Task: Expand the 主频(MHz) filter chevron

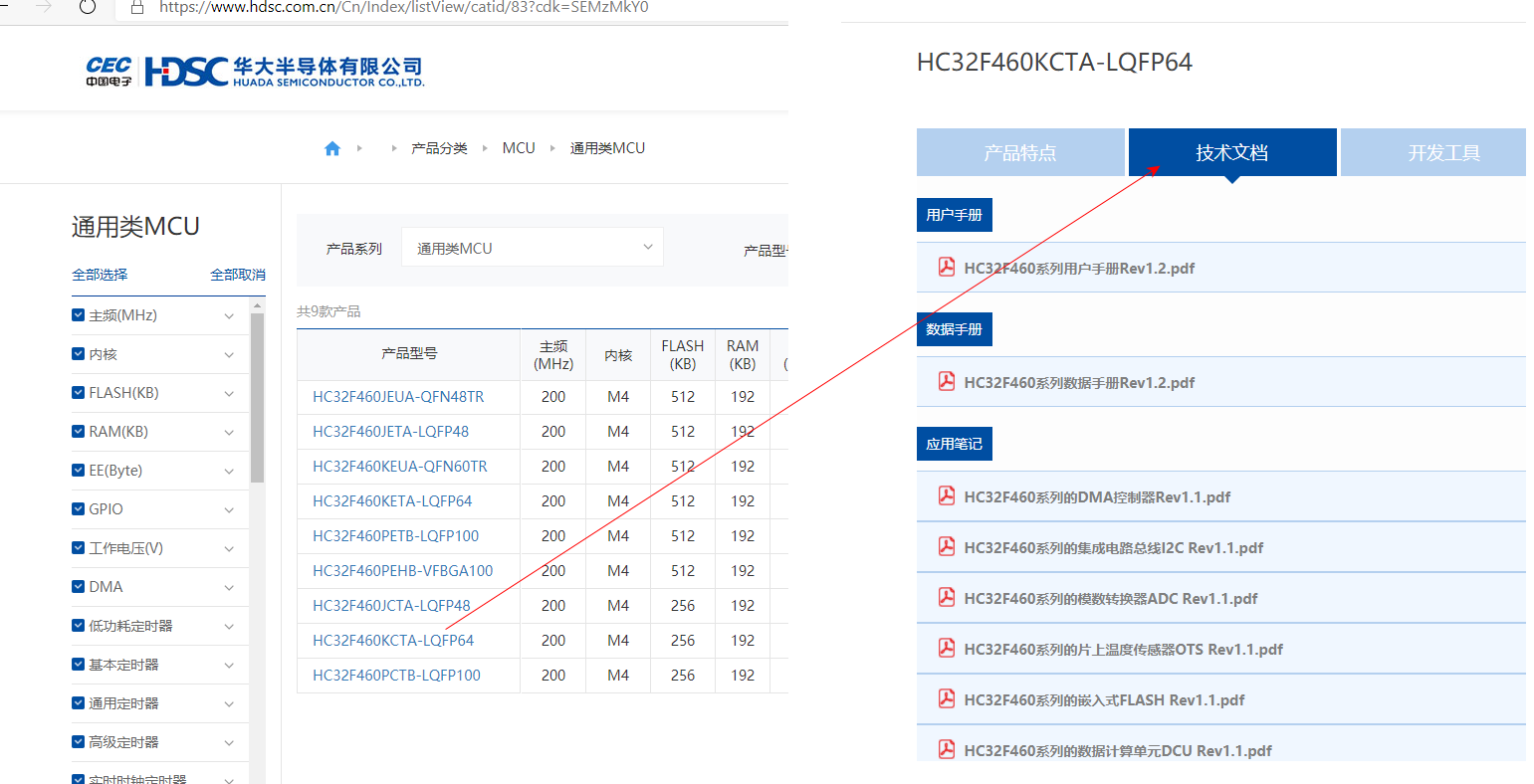Action: (x=229, y=316)
